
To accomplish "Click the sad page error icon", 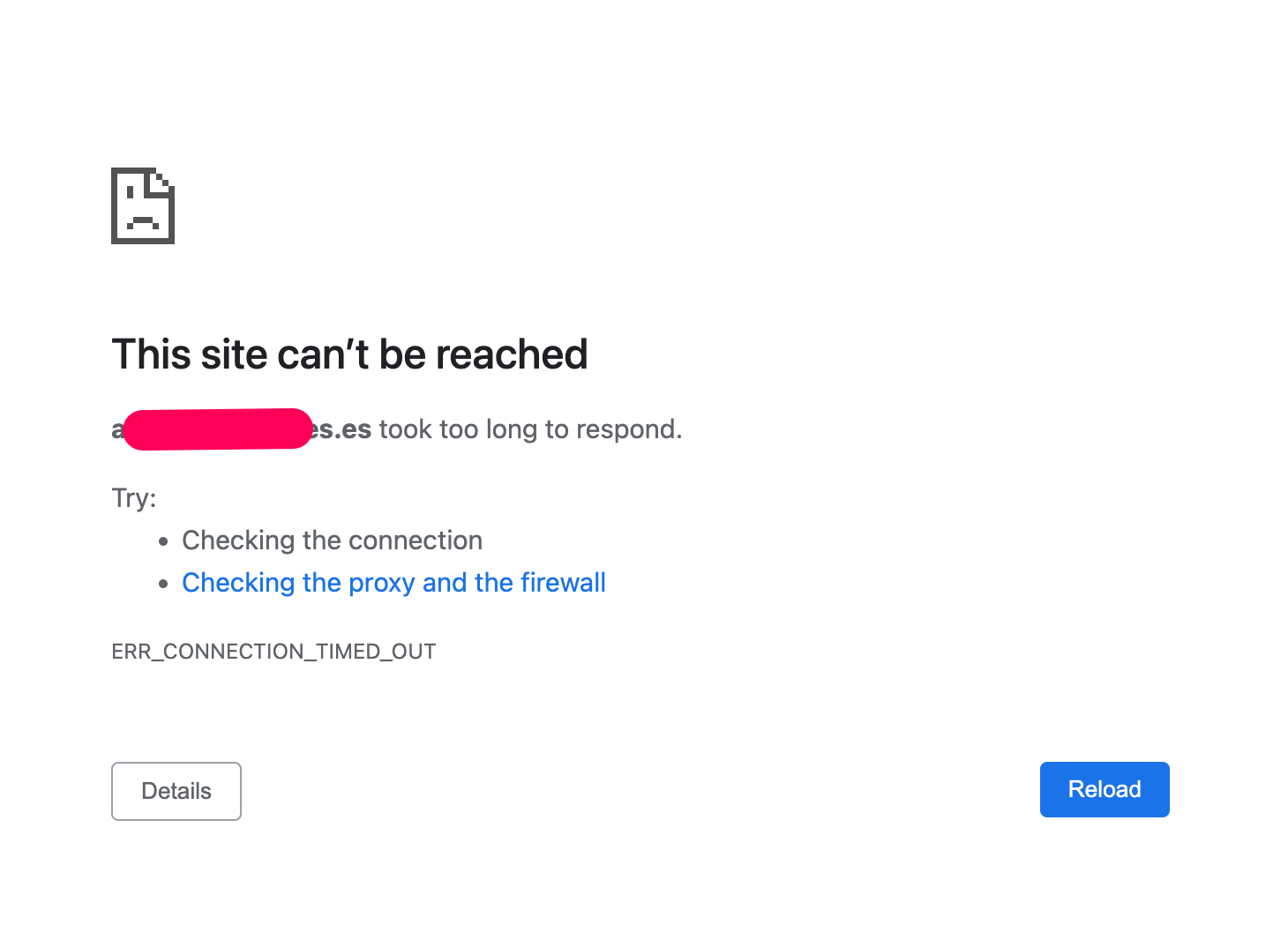I will click(x=143, y=205).
